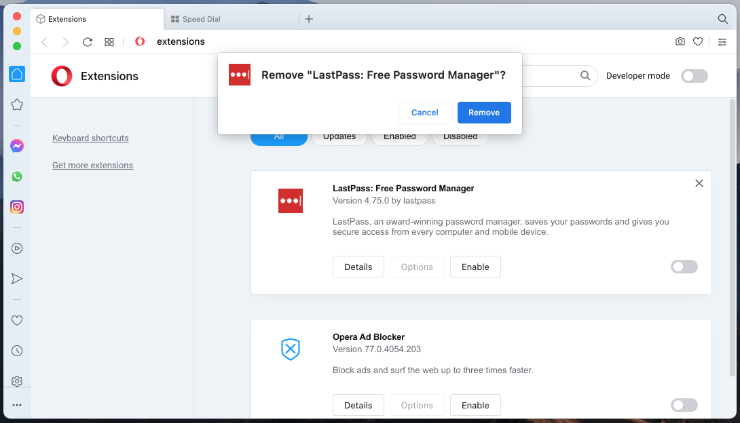Open the Settings gear in the sidebar

[17, 381]
